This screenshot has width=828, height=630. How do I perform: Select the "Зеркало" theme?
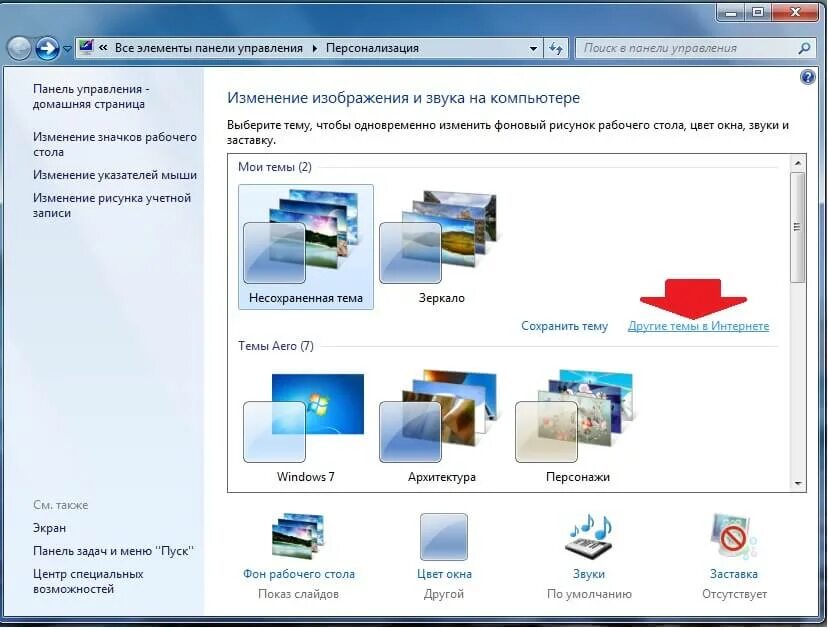[441, 247]
